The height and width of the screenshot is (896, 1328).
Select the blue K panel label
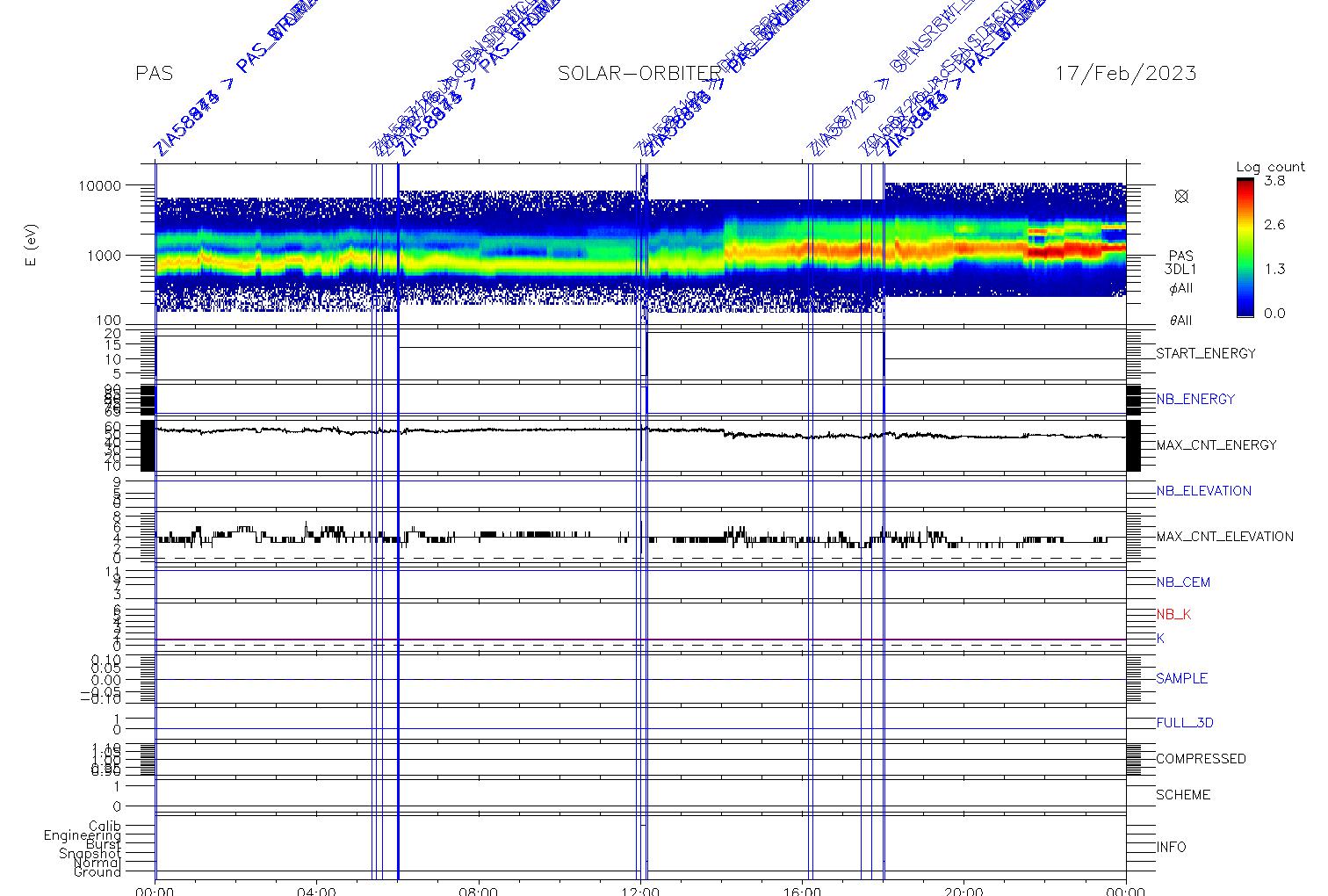tap(1160, 639)
